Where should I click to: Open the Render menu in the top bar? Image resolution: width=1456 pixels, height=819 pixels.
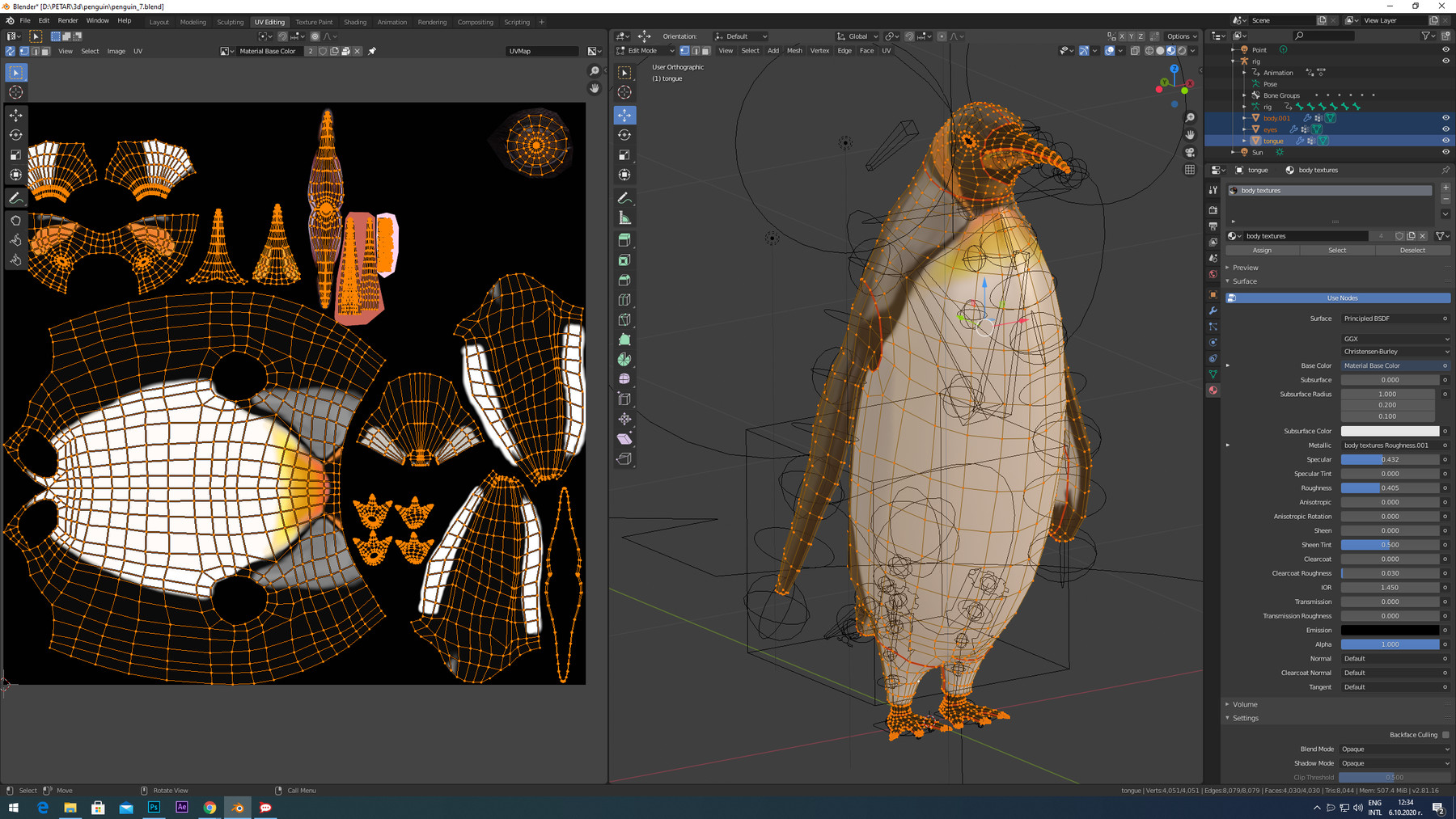point(68,21)
